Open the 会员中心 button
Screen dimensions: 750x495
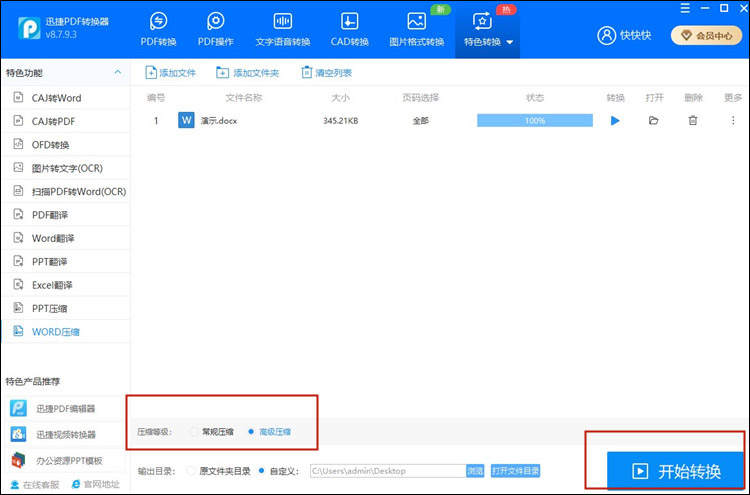(x=706, y=35)
